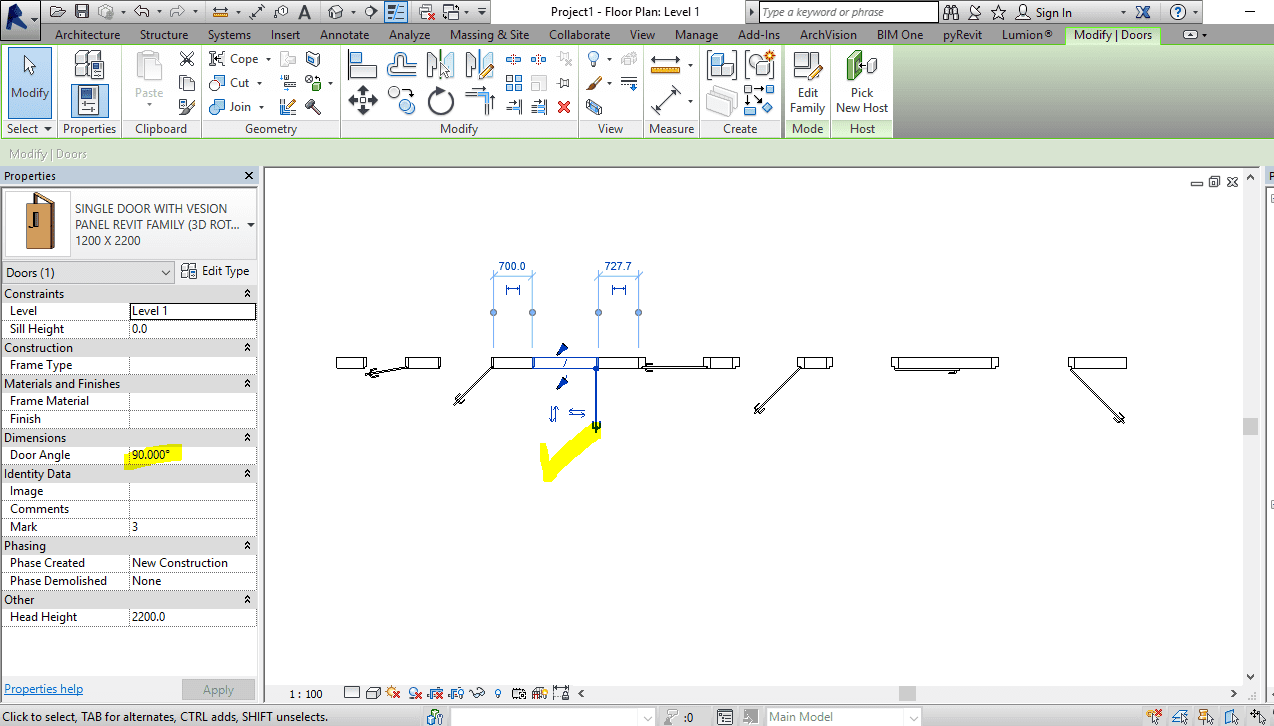Collapse the Constraints section in Properties
This screenshot has width=1274, height=726.
click(x=247, y=294)
